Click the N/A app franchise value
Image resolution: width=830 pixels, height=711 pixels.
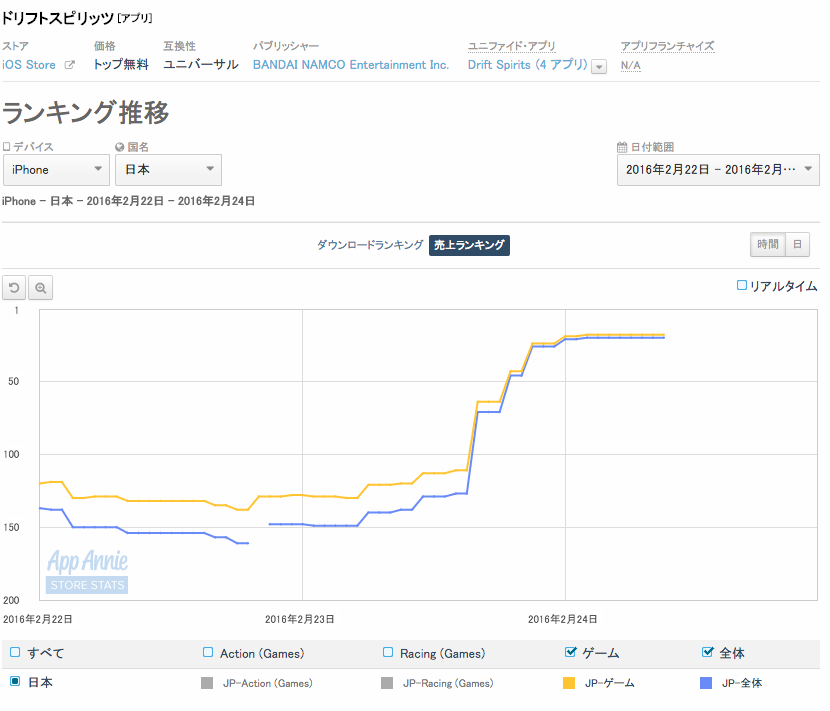tap(630, 65)
